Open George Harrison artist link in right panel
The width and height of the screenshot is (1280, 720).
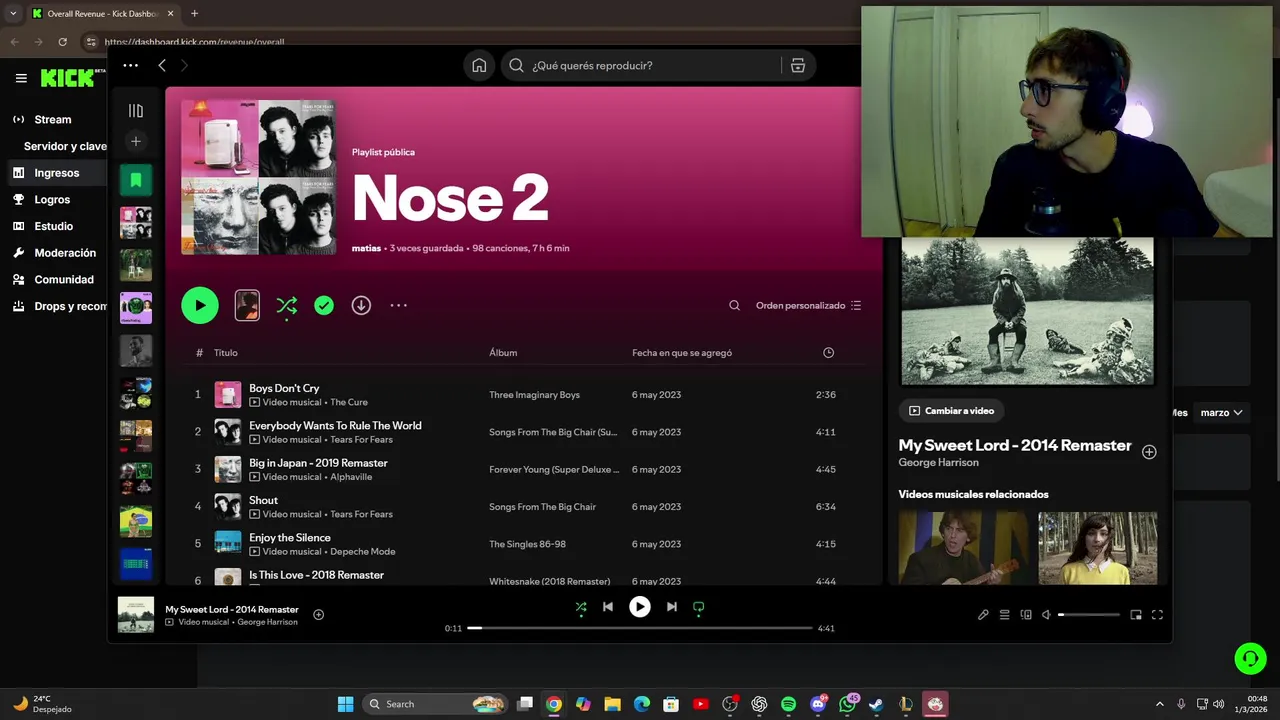tap(938, 462)
